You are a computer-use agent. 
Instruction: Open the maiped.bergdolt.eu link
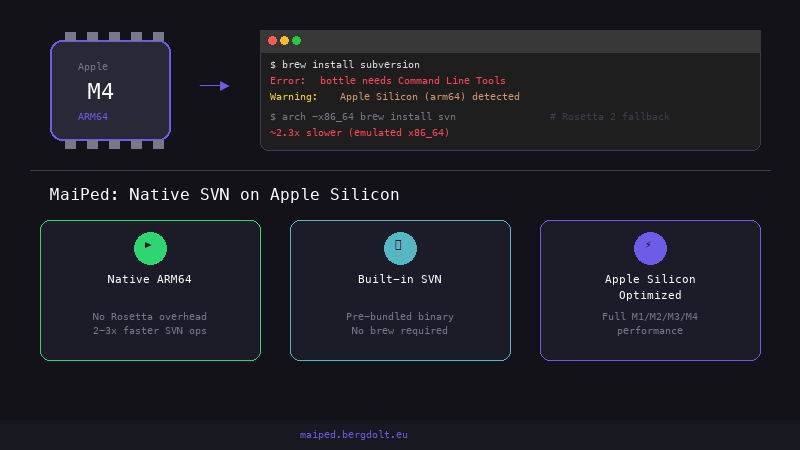pos(354,435)
